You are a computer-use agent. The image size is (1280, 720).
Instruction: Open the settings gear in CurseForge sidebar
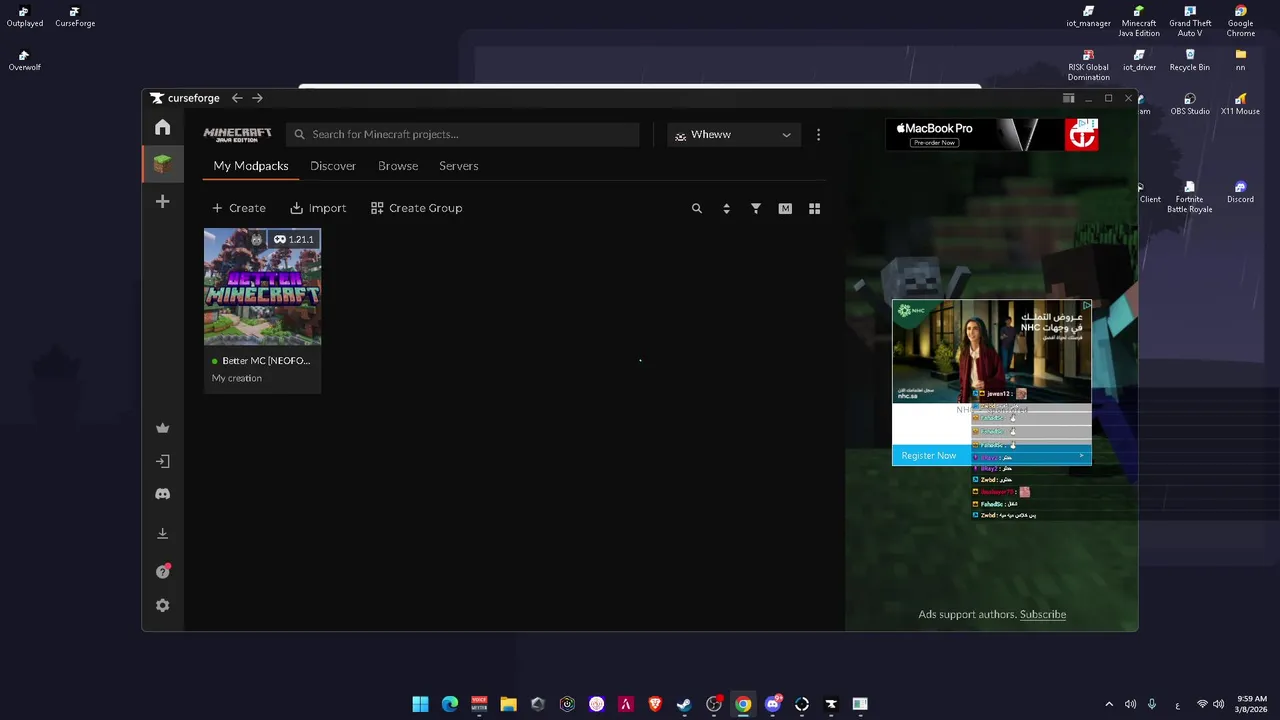pos(162,605)
